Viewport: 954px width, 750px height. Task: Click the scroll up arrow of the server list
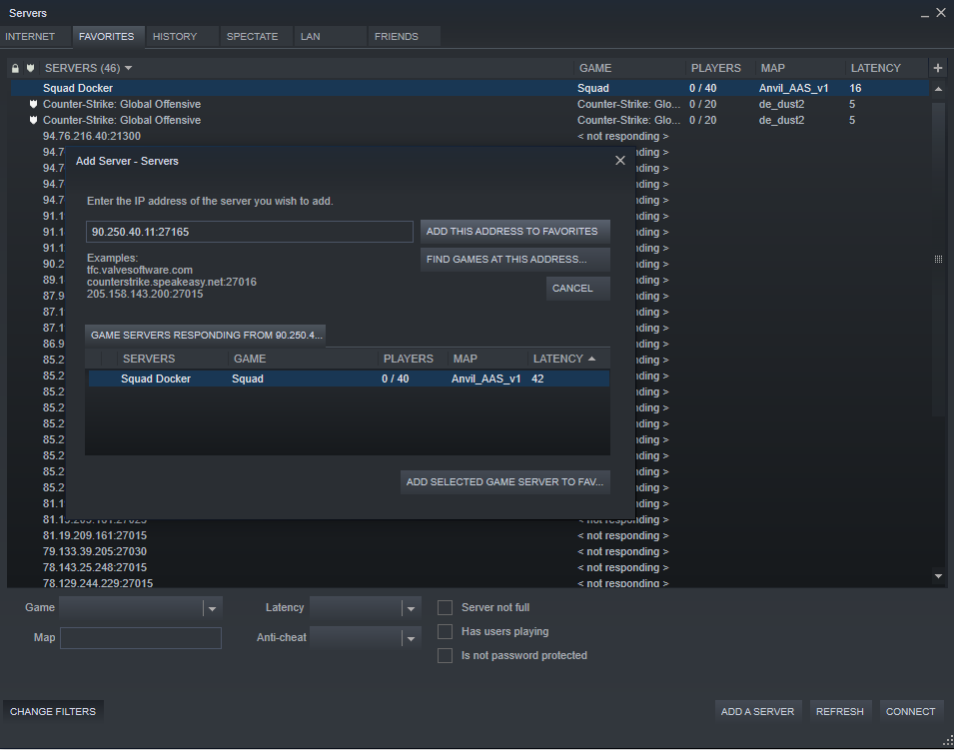(938, 89)
